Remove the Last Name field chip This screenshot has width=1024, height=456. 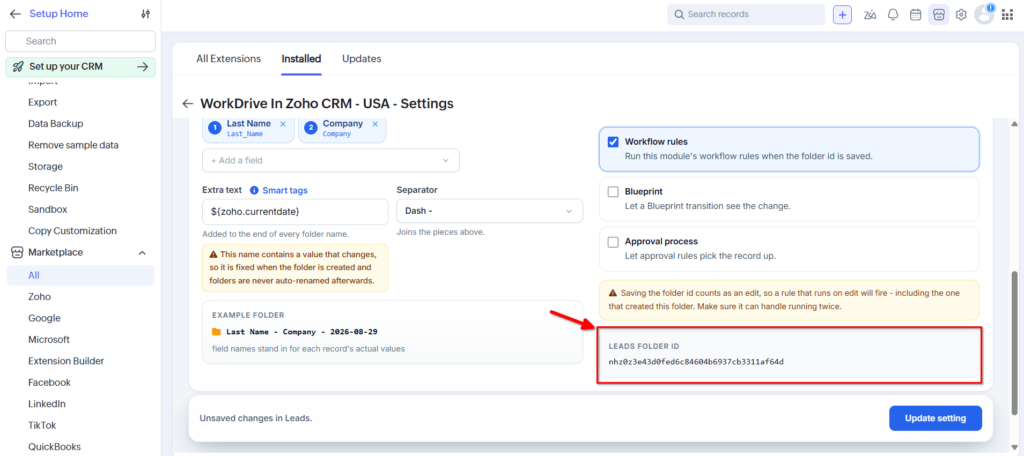[x=283, y=124]
